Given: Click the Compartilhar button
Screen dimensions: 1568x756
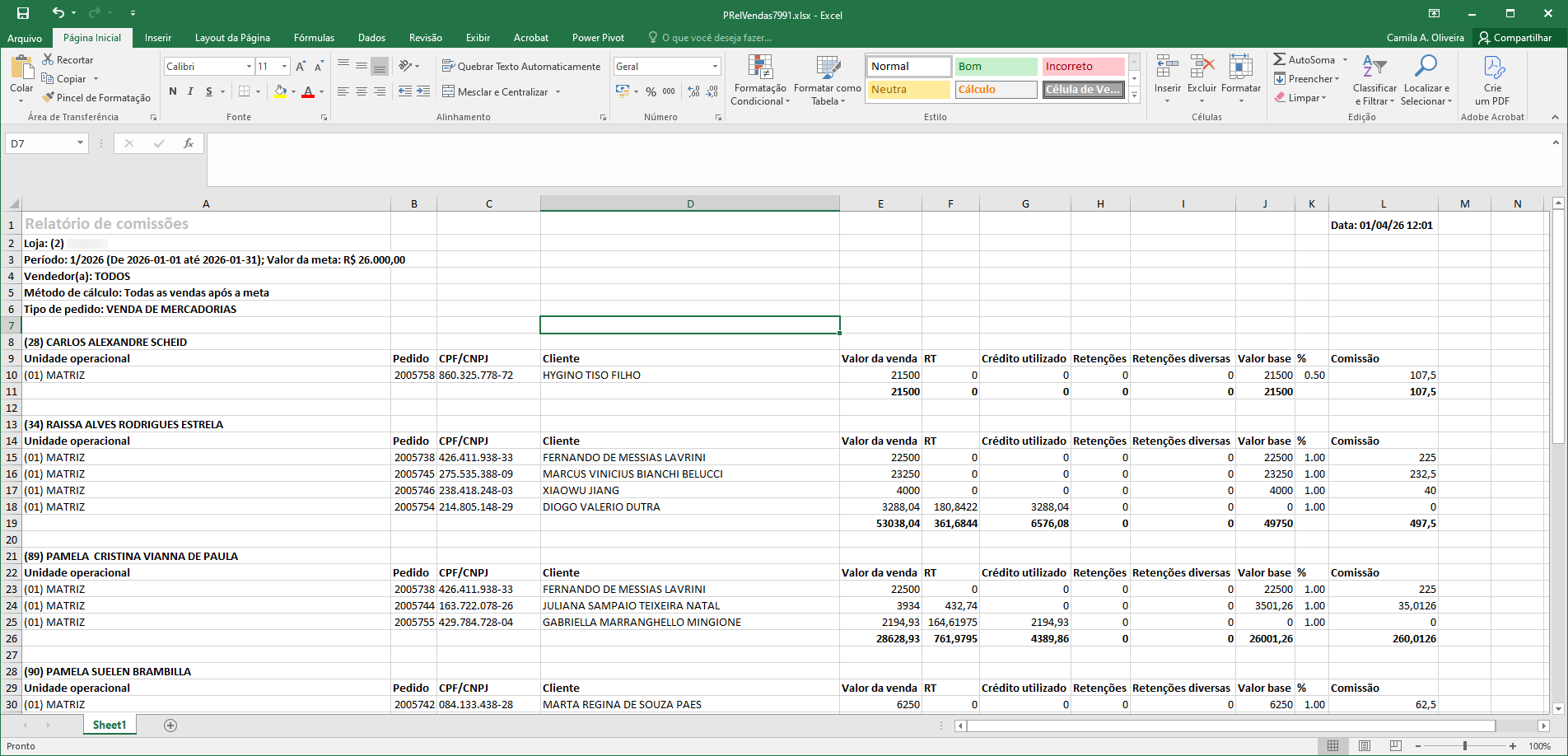Looking at the screenshot, I should pos(1515,38).
